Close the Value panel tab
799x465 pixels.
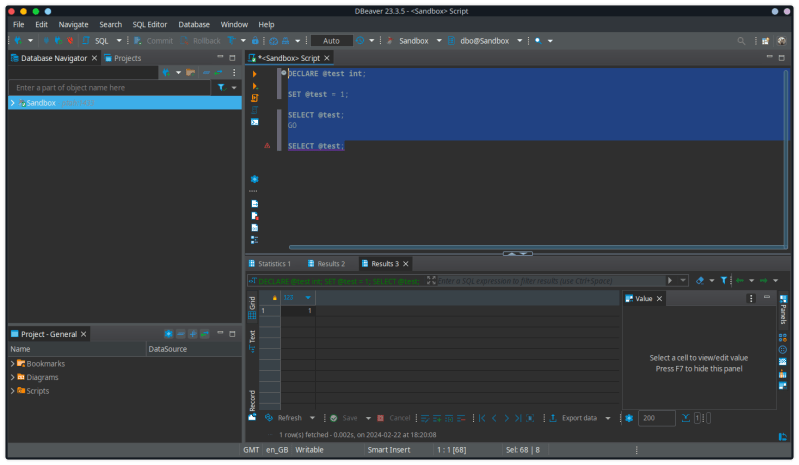659,298
